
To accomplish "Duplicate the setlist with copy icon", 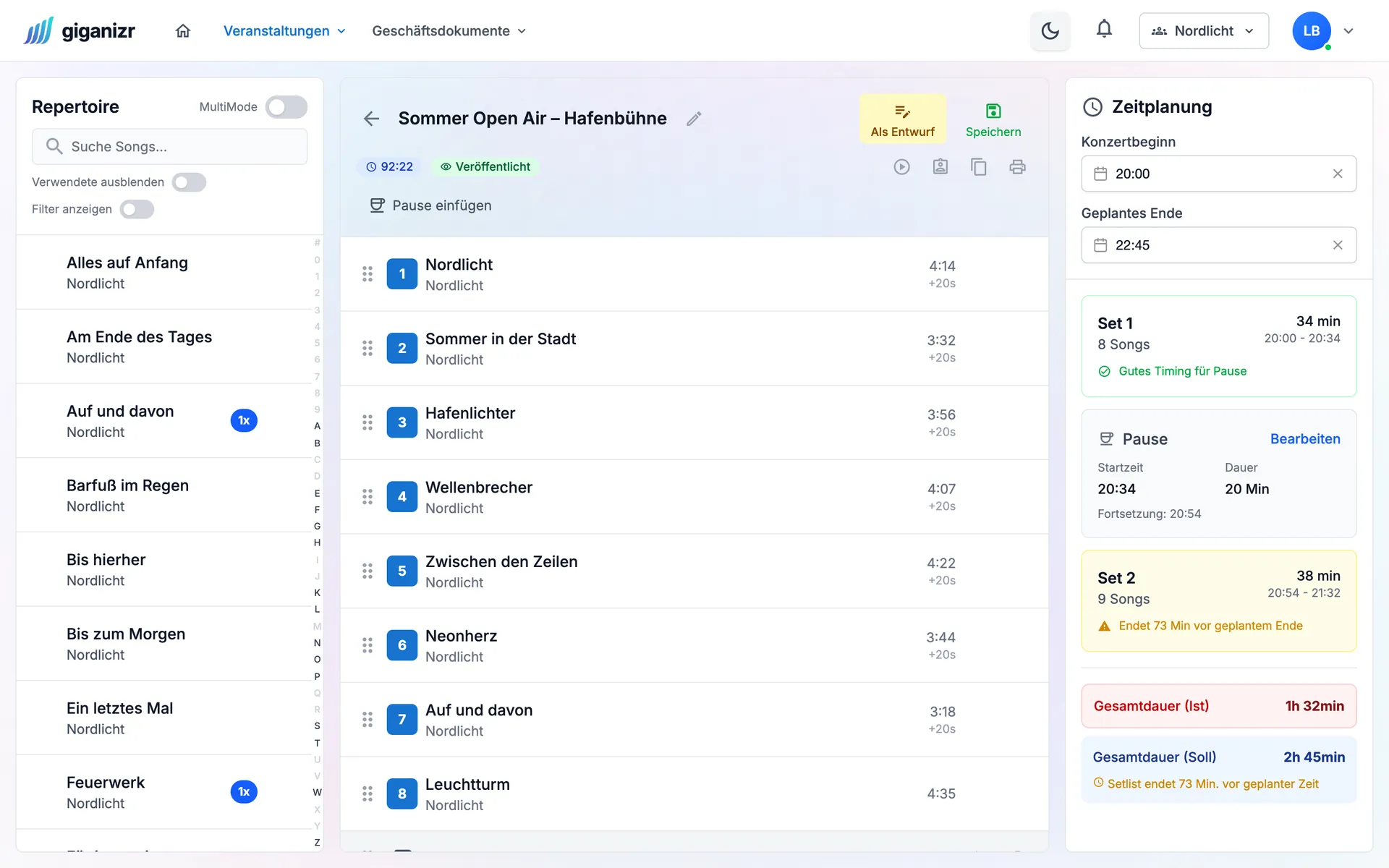I will tap(979, 167).
